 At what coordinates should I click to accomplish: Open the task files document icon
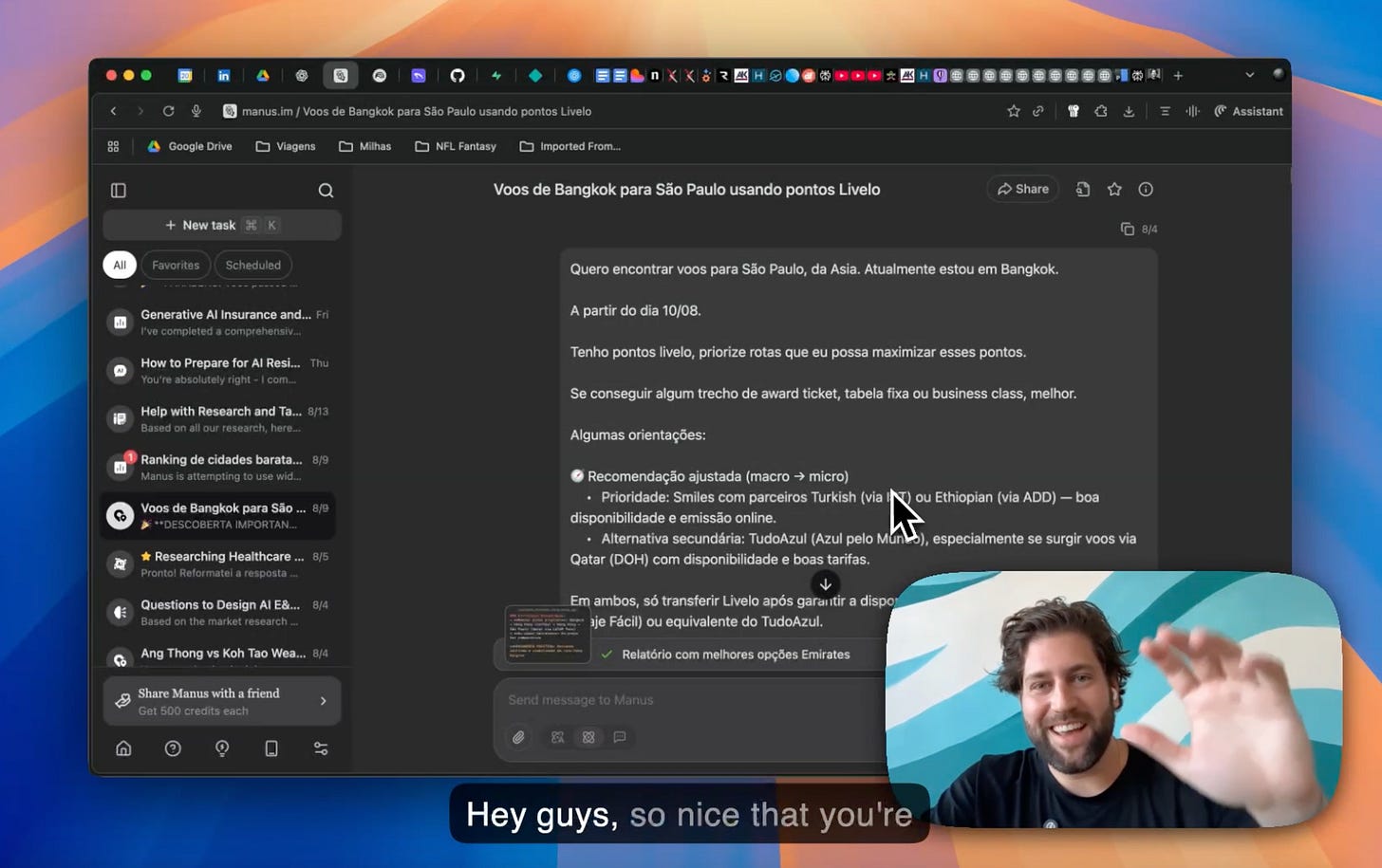pos(1083,190)
